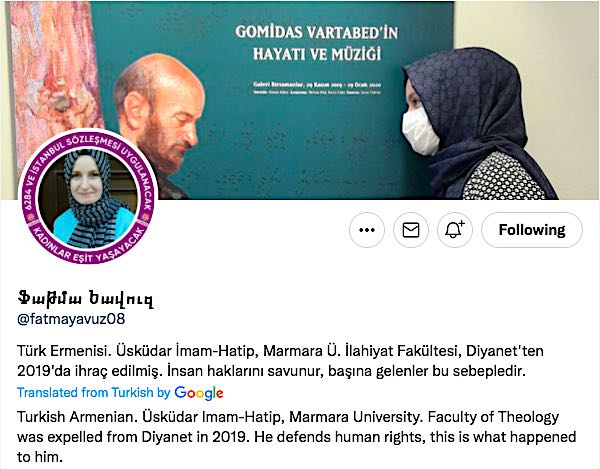
Task: Open the circular profile picture
Action: point(88,197)
